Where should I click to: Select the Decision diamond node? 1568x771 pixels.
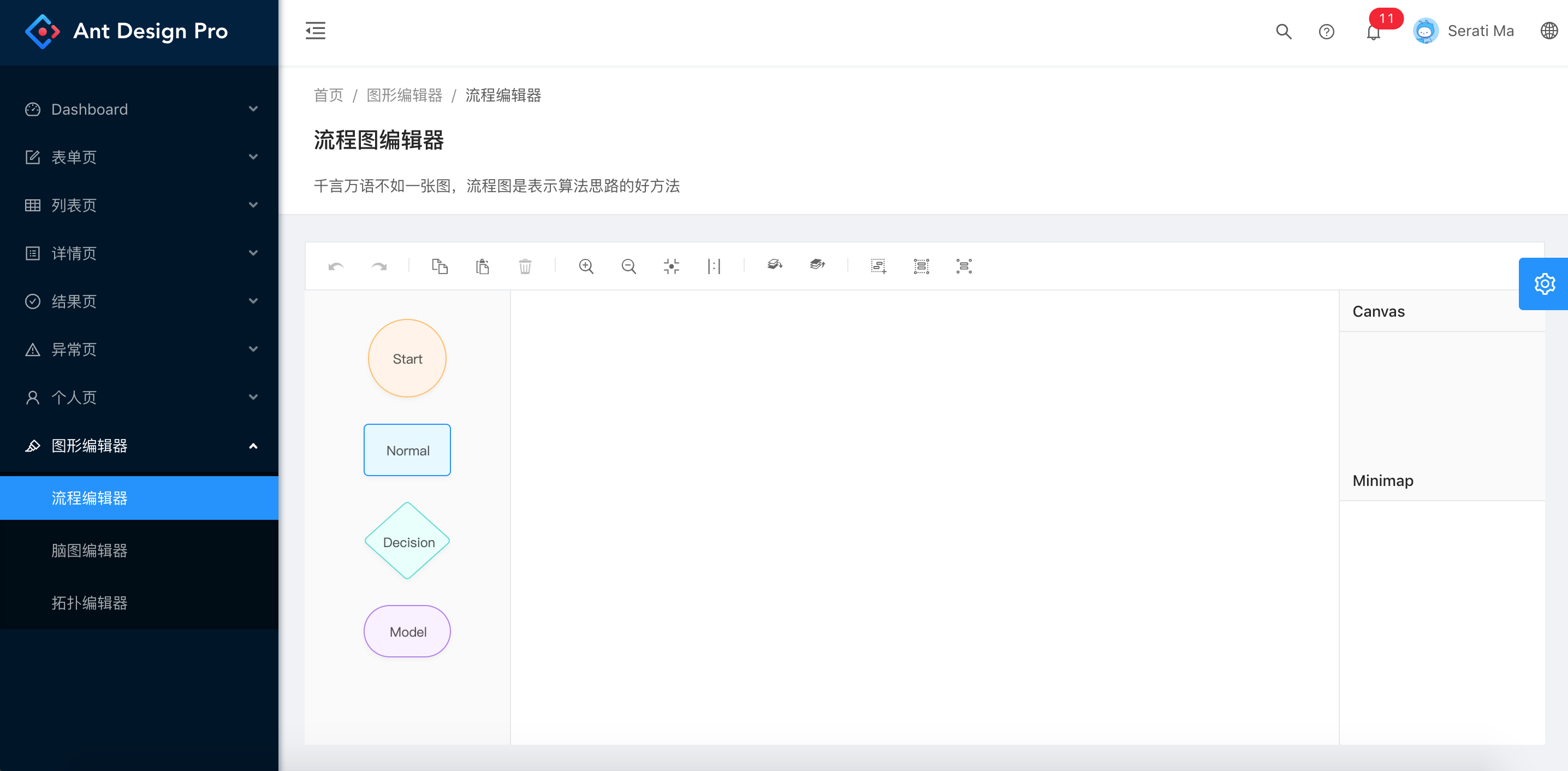407,541
